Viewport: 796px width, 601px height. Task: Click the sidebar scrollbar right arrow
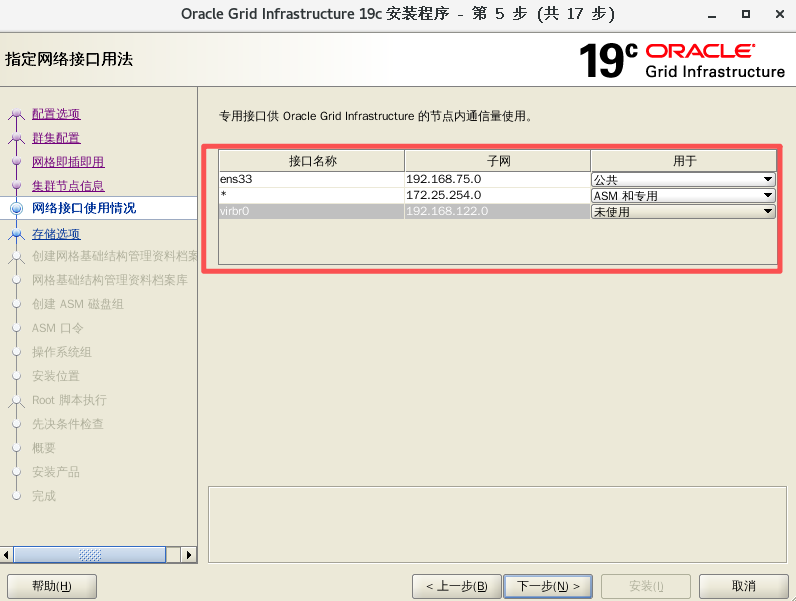coord(189,555)
